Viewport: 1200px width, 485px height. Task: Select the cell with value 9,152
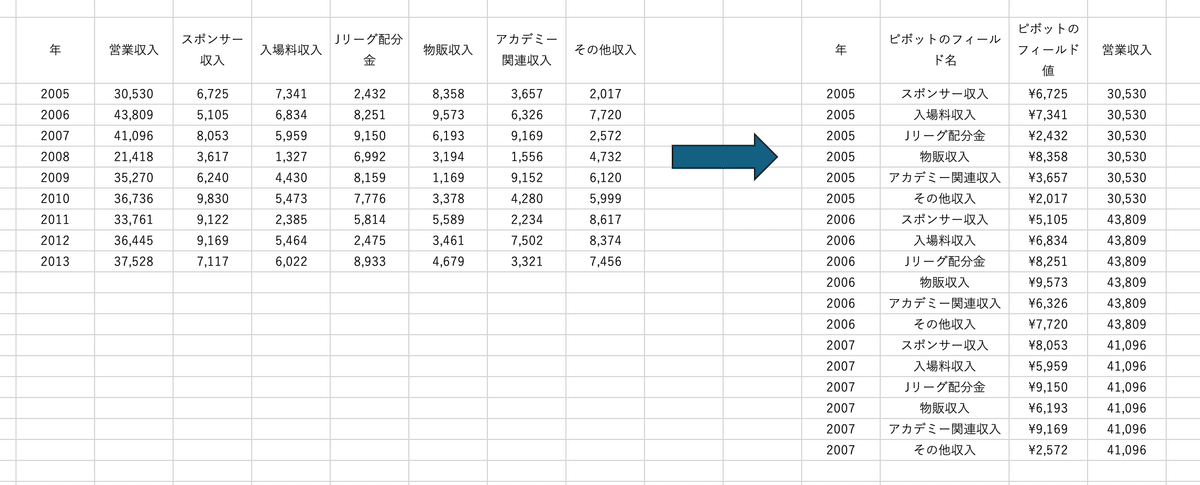(526, 177)
